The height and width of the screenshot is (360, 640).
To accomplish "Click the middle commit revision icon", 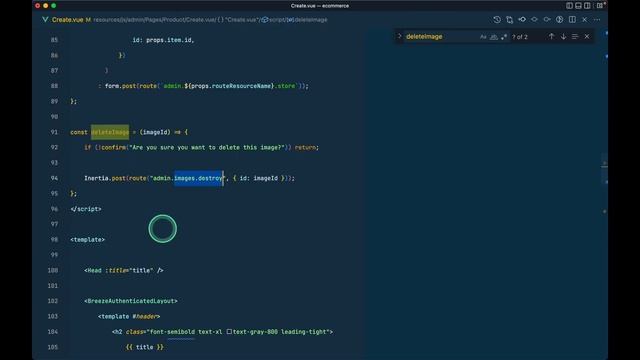I will point(534,20).
